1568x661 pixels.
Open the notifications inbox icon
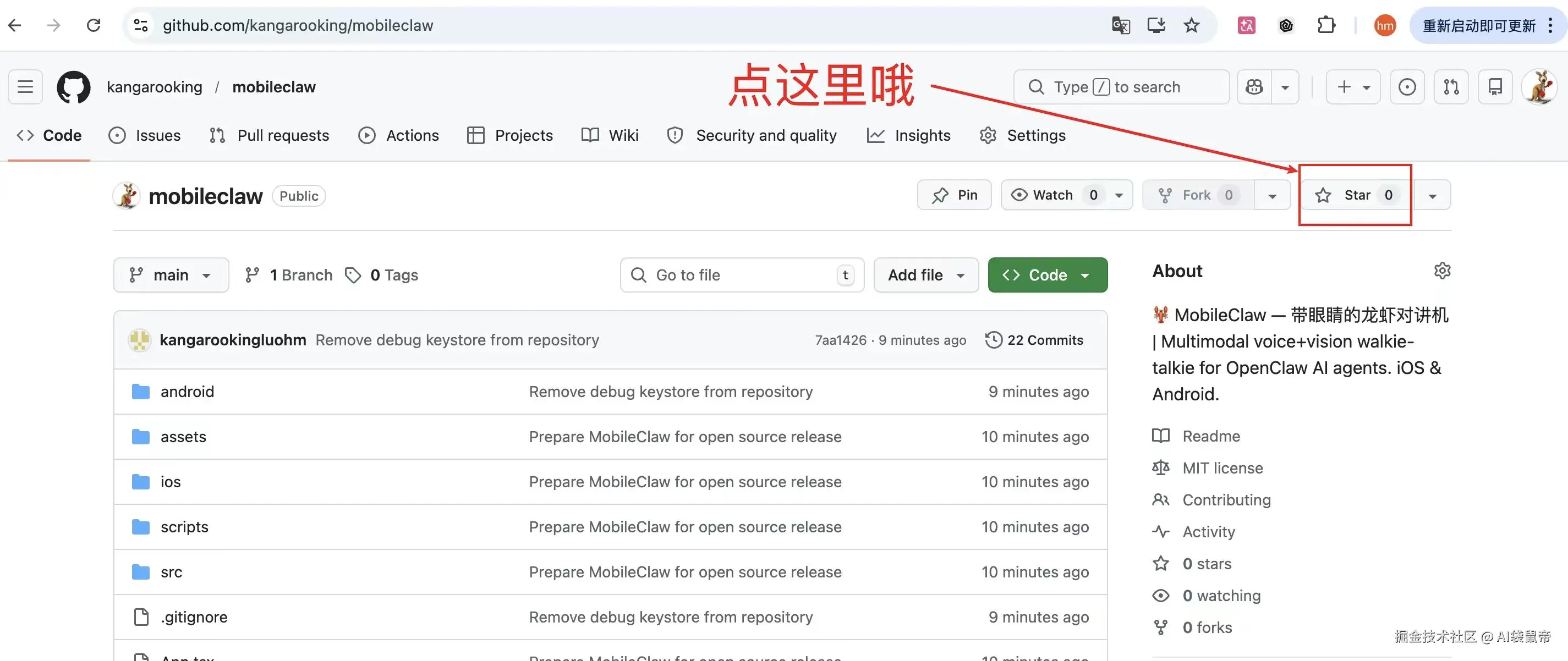point(1495,87)
